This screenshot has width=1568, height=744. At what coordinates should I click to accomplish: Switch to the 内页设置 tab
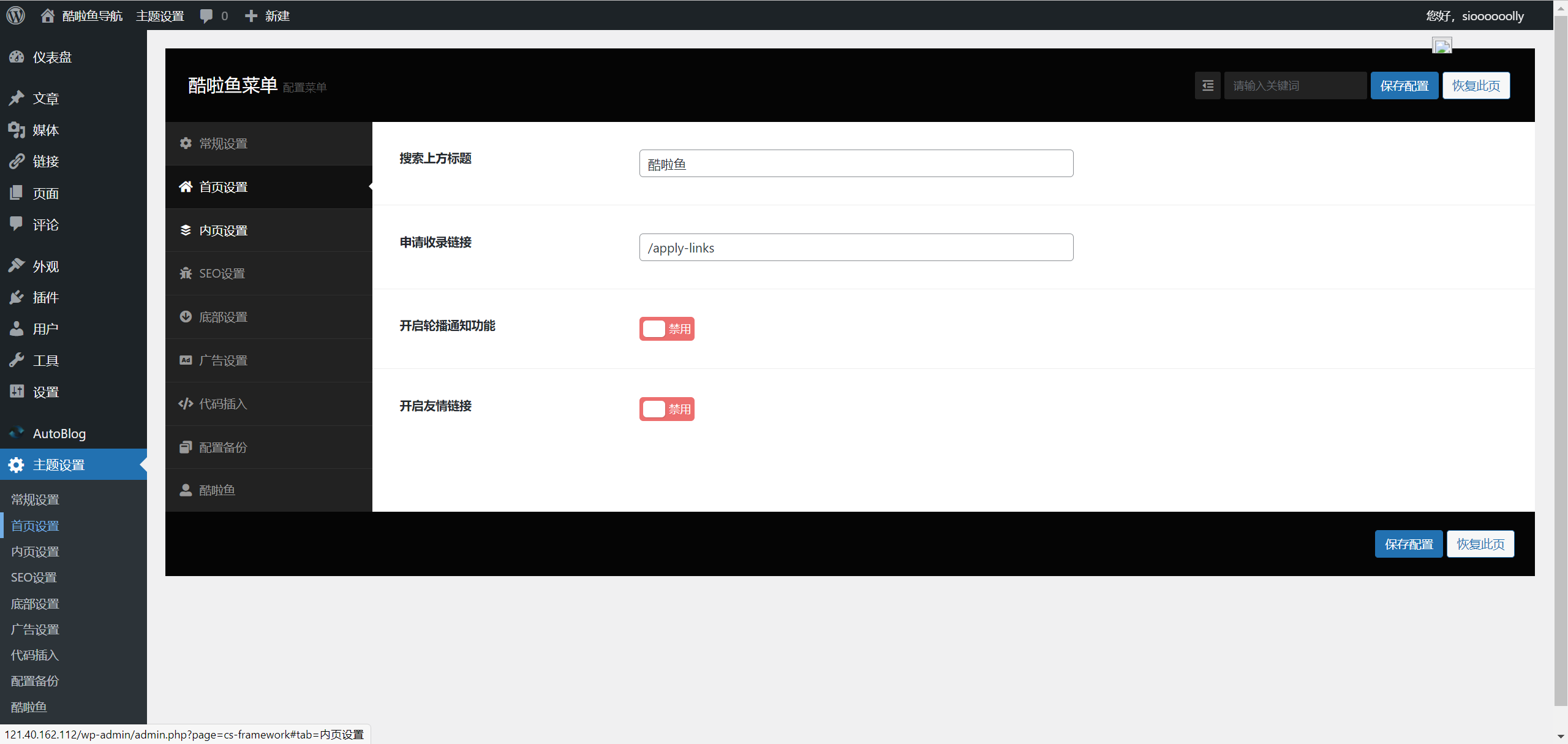[223, 230]
